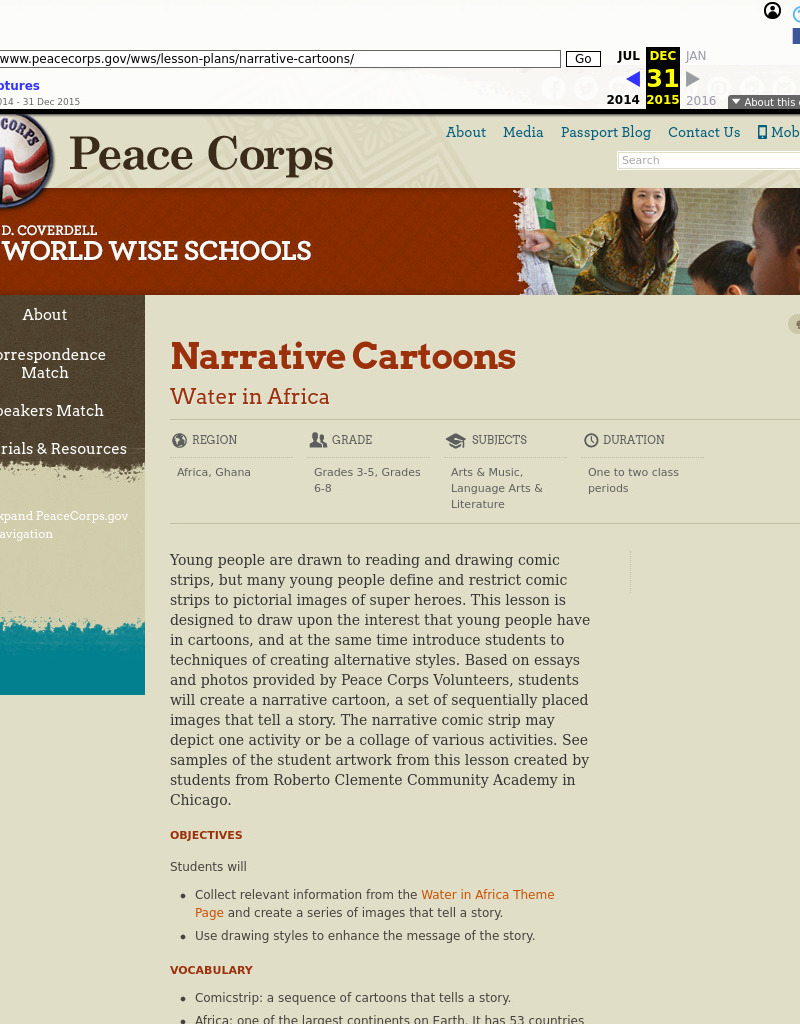Open the profile person icon at top
Viewport: 800px width, 1024px height.
[772, 10]
